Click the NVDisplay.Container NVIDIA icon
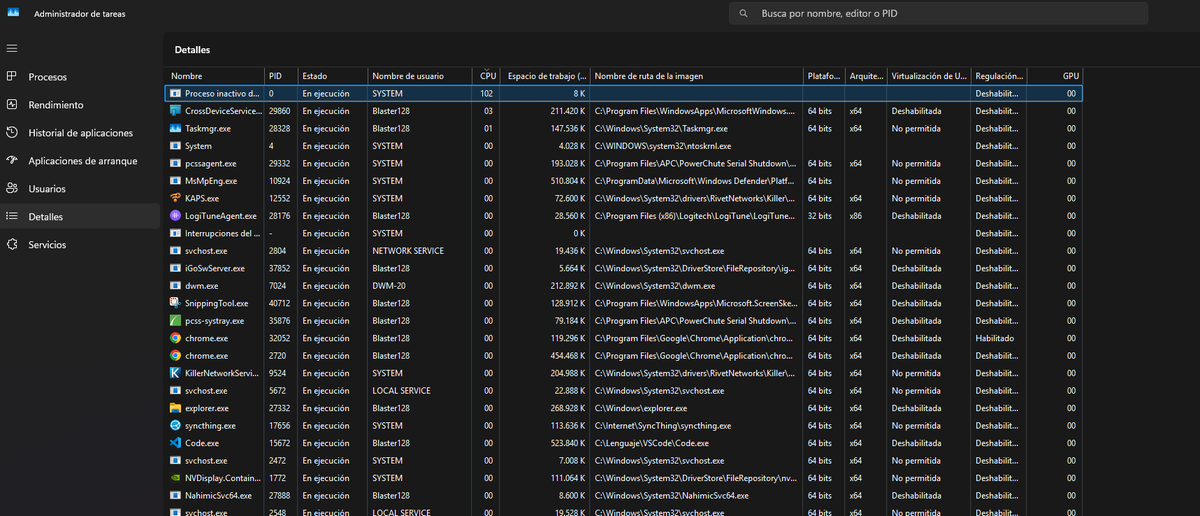 [175, 478]
